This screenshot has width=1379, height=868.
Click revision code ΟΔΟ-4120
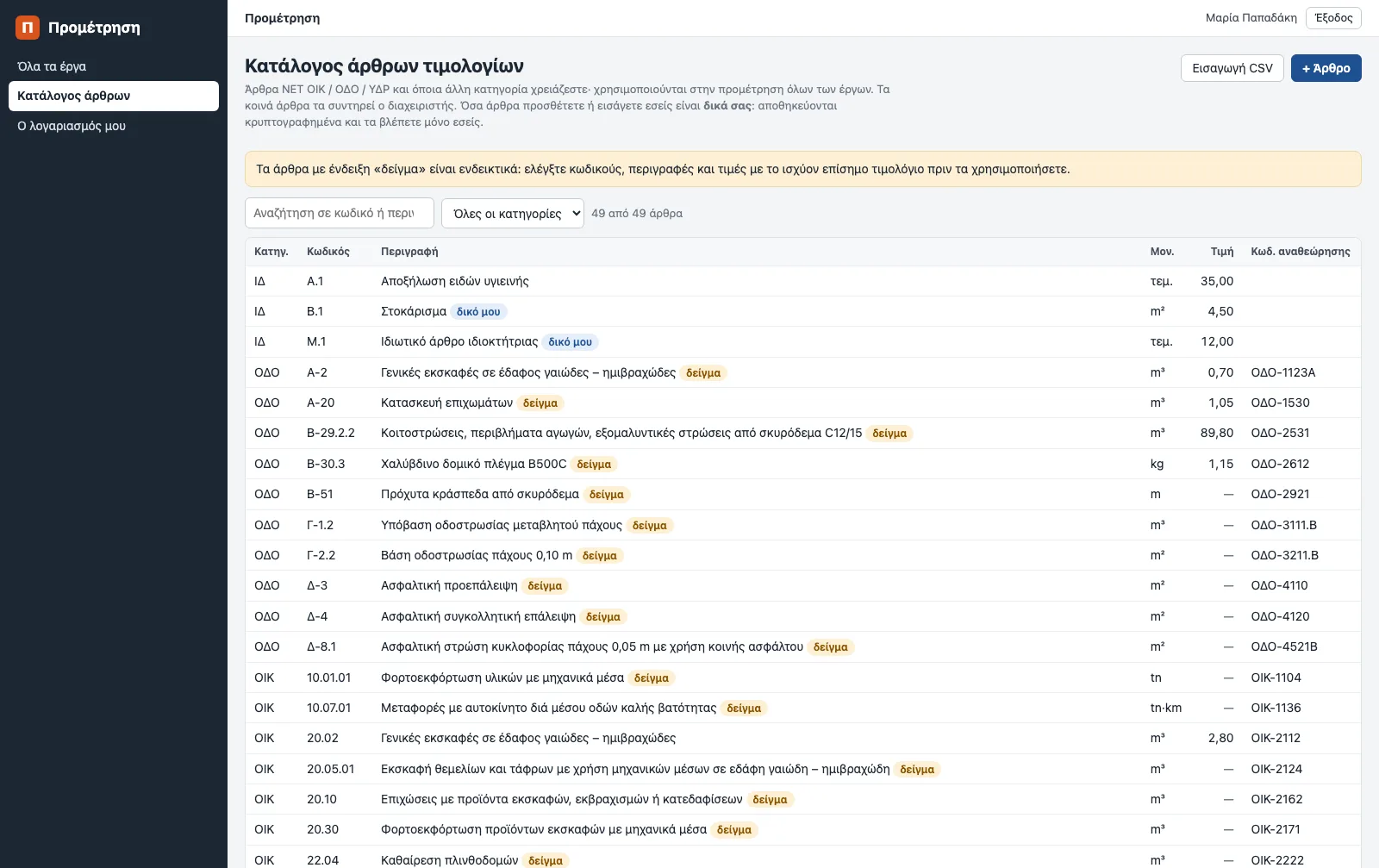(x=1280, y=616)
